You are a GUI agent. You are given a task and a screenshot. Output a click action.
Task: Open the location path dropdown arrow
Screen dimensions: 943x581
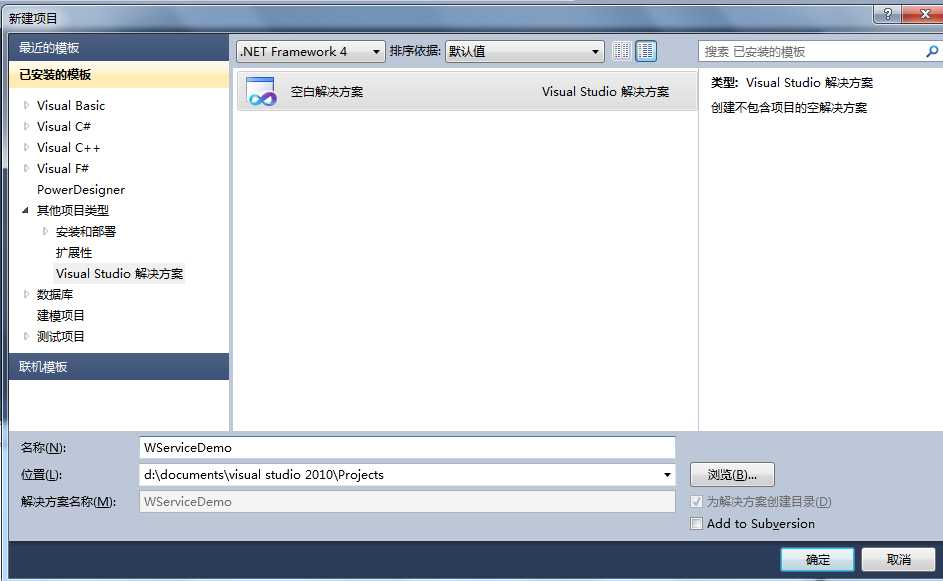[667, 475]
